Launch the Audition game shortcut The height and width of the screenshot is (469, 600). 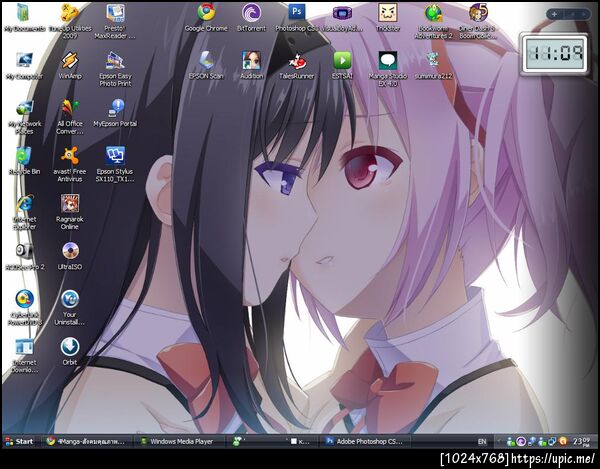pyautogui.click(x=251, y=66)
